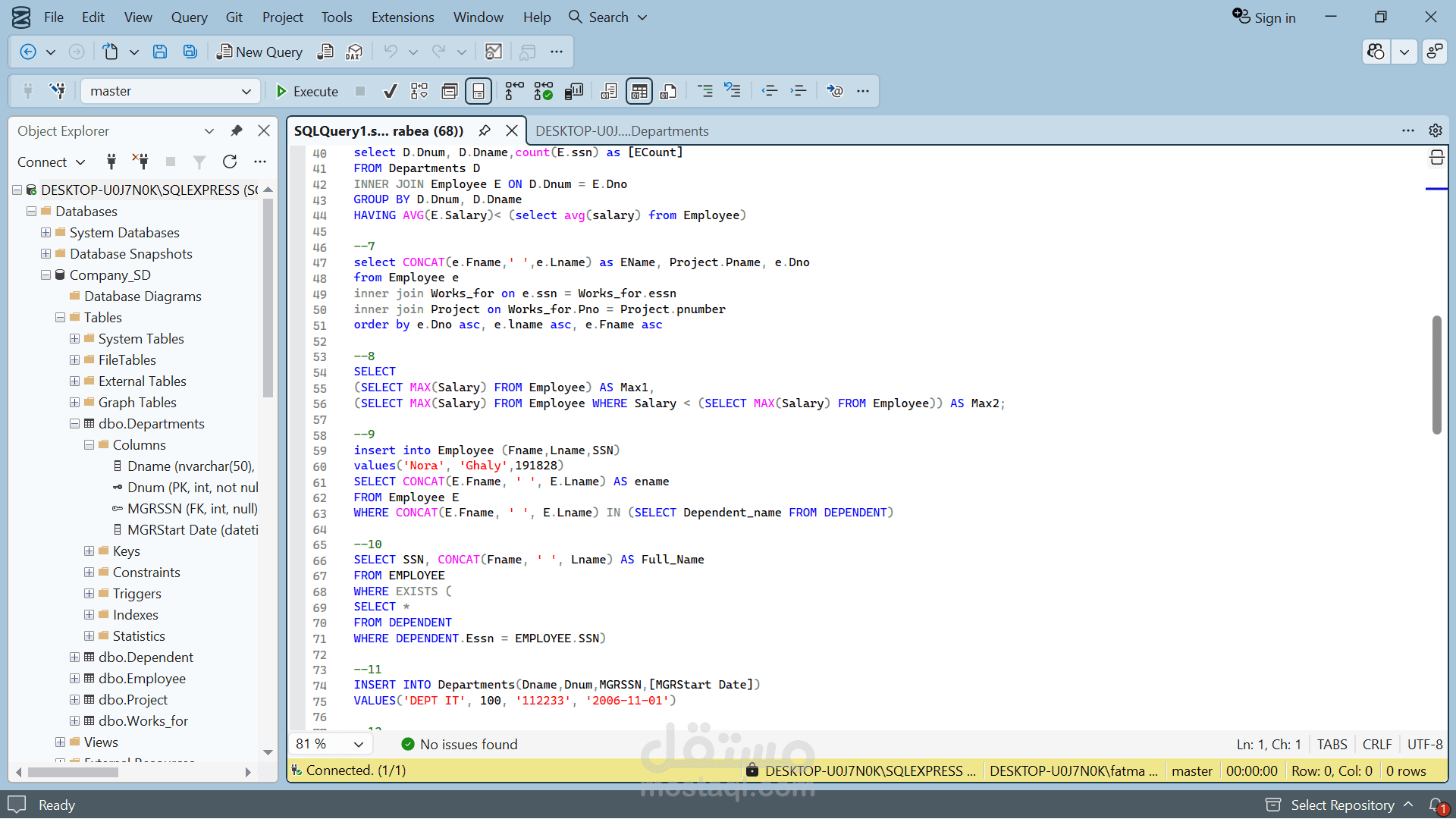Image resolution: width=1456 pixels, height=819 pixels.
Task: Open the Extensions menu
Action: (403, 17)
